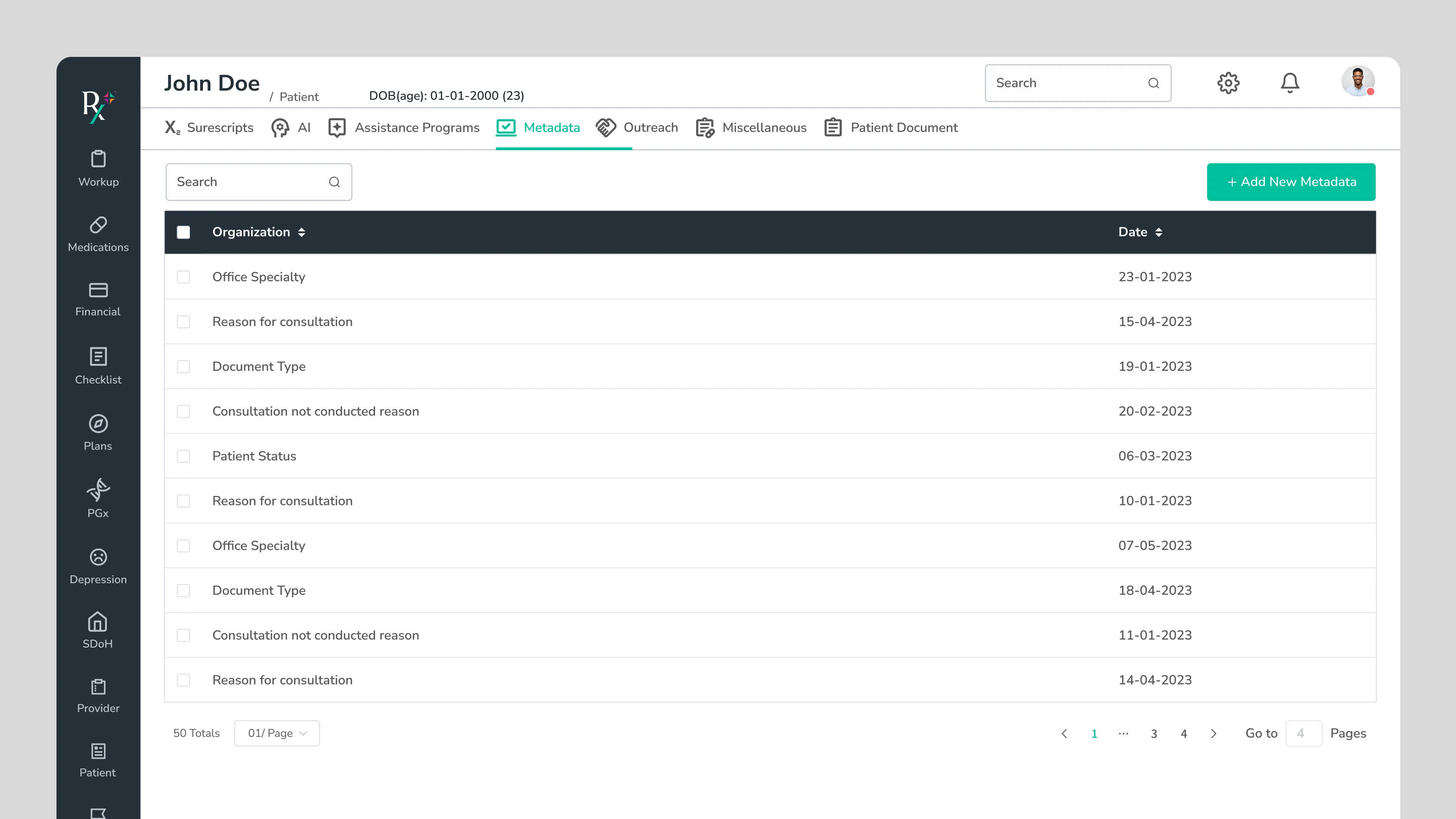Select the Depression sad-face icon

(98, 557)
